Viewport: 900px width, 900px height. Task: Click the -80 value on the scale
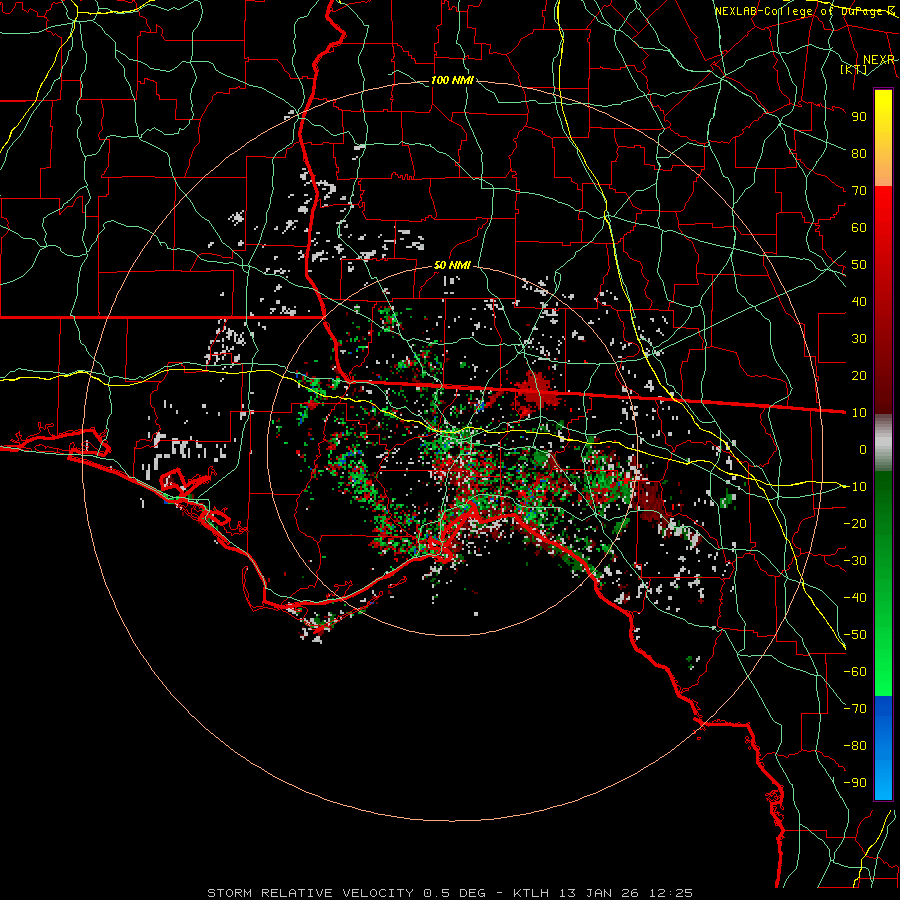pyautogui.click(x=855, y=746)
